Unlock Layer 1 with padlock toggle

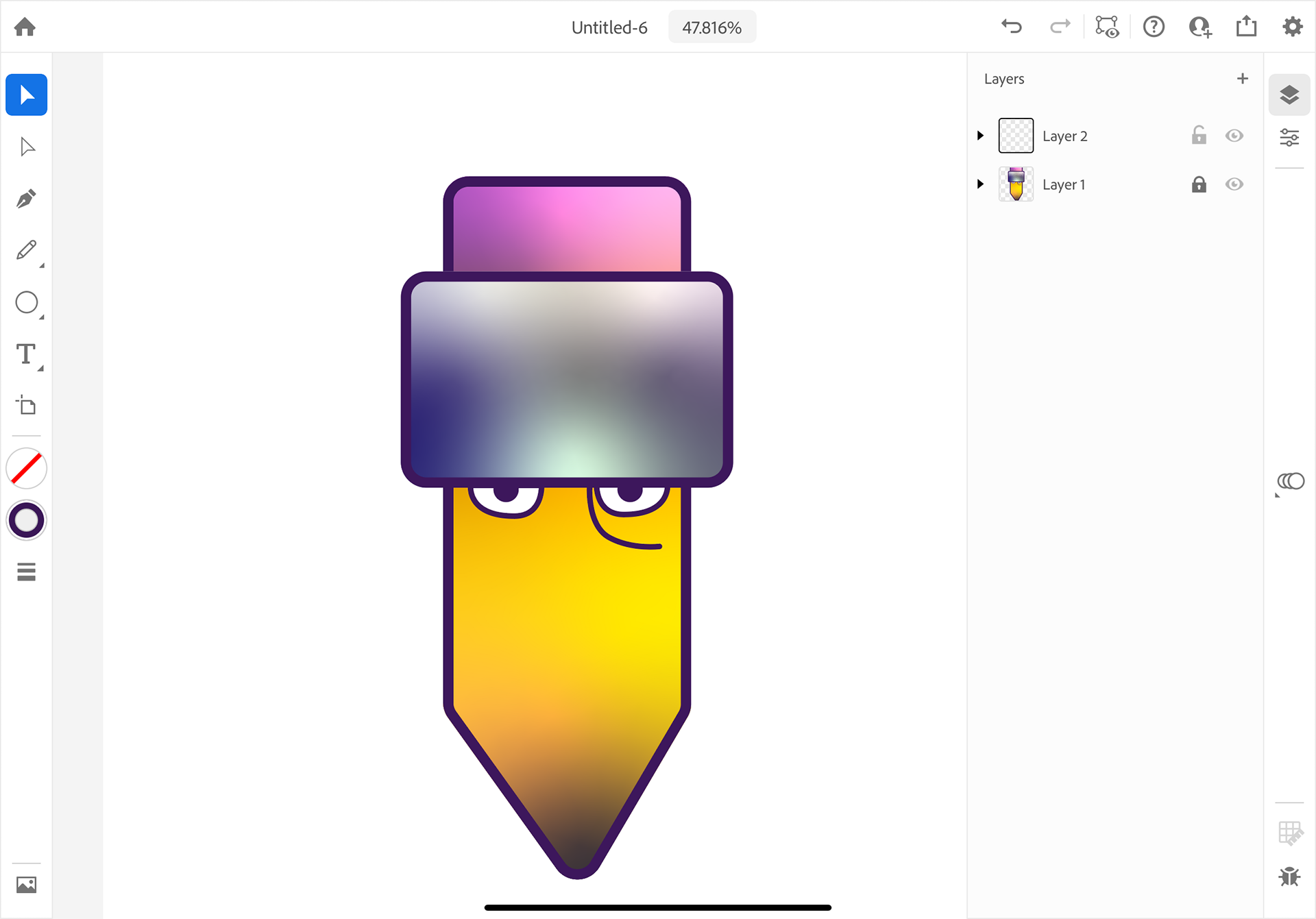(1199, 184)
